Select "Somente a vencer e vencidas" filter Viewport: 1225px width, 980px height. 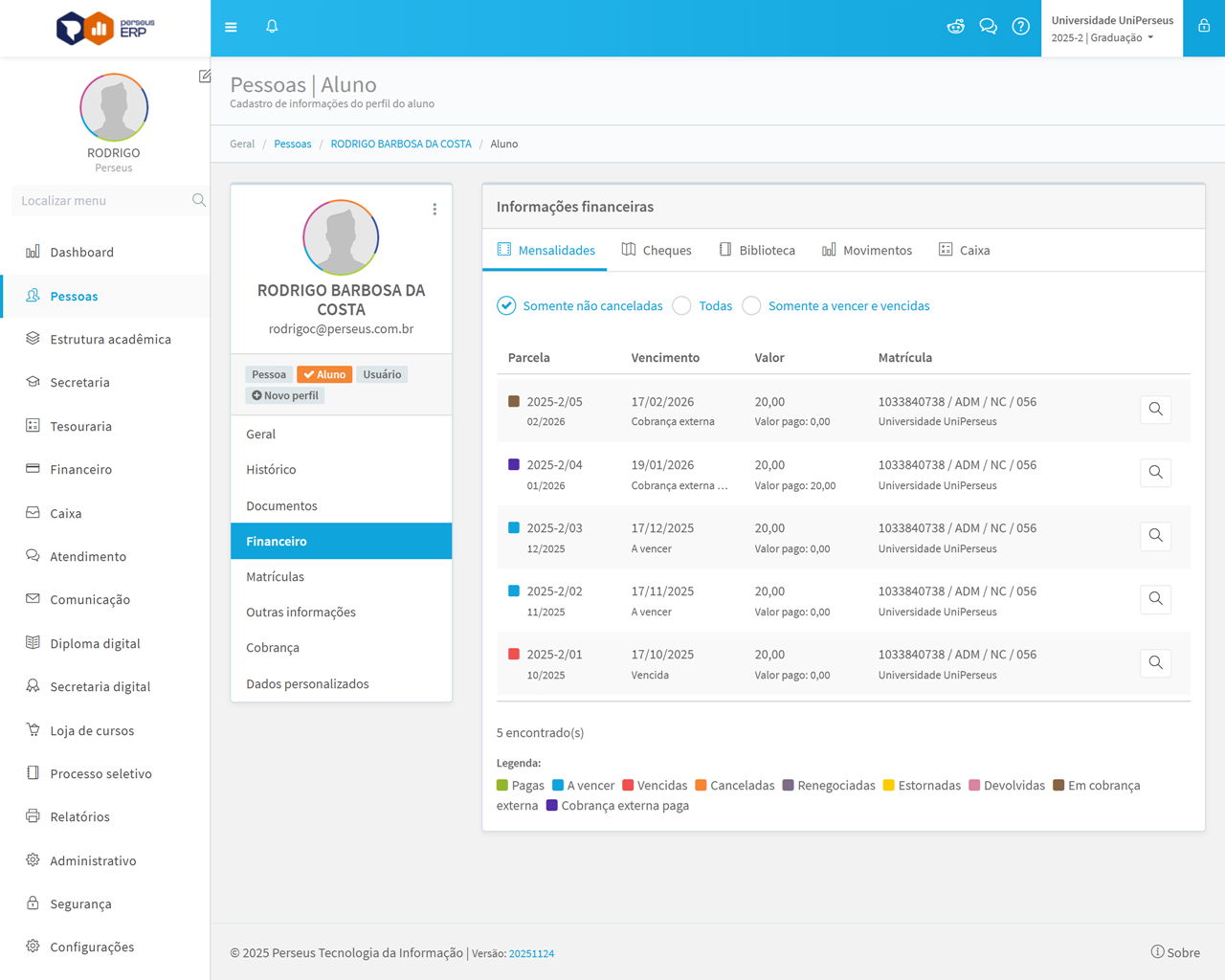pos(752,306)
